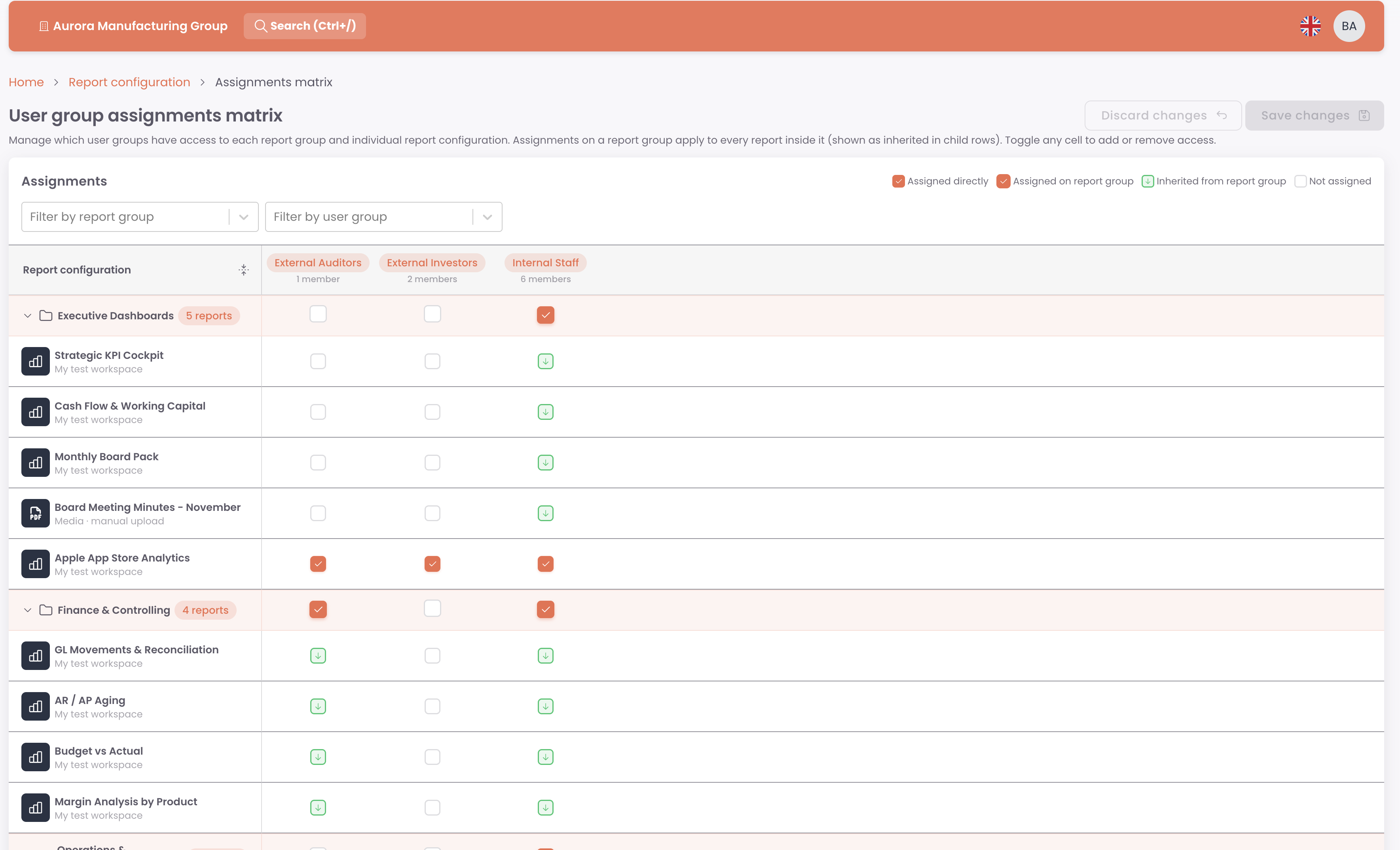Click the Executive Dashboards folder icon
Screen dimensions: 1400x850
click(x=46, y=315)
